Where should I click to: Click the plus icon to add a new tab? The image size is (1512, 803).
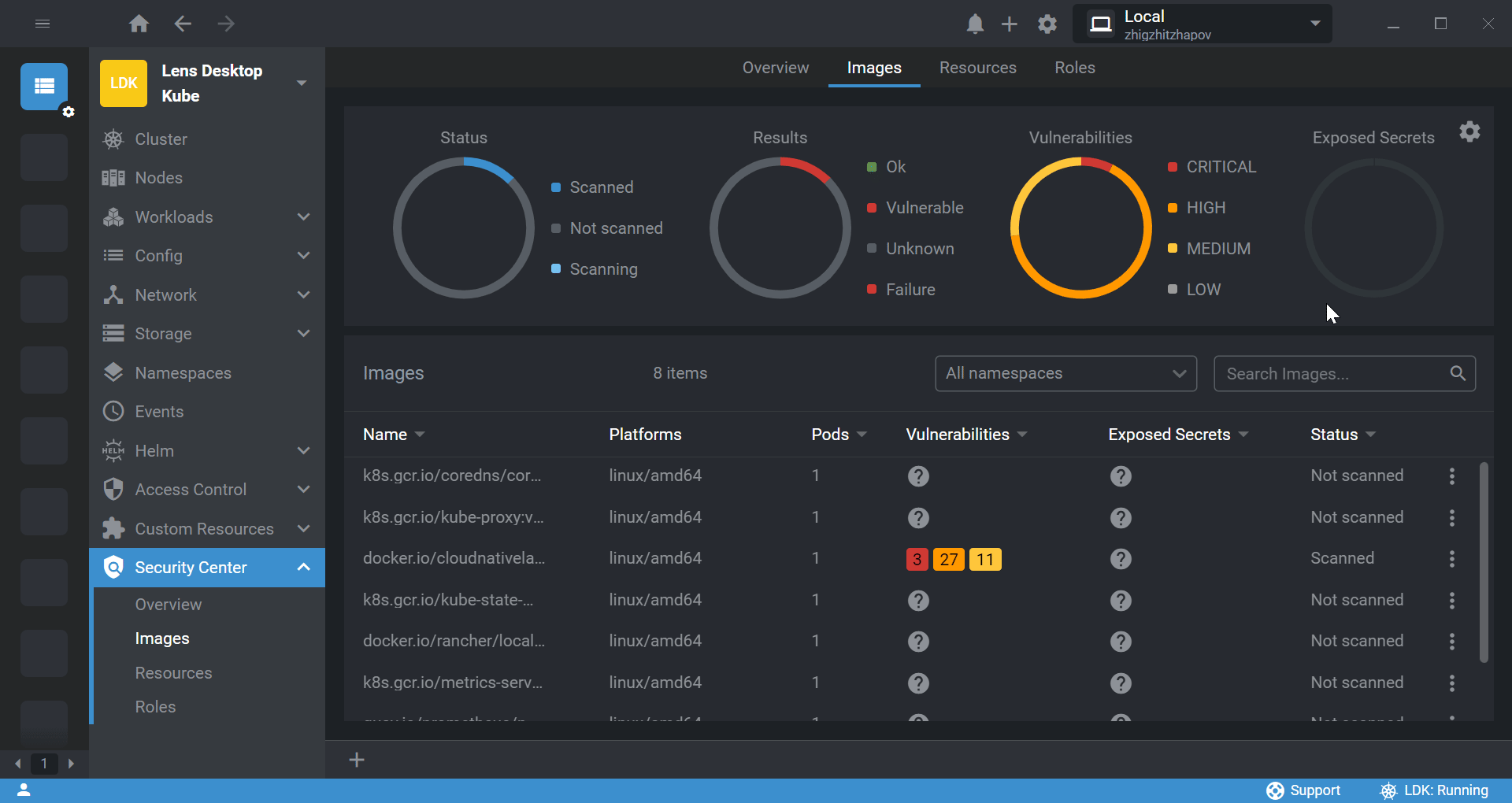pyautogui.click(x=1009, y=24)
